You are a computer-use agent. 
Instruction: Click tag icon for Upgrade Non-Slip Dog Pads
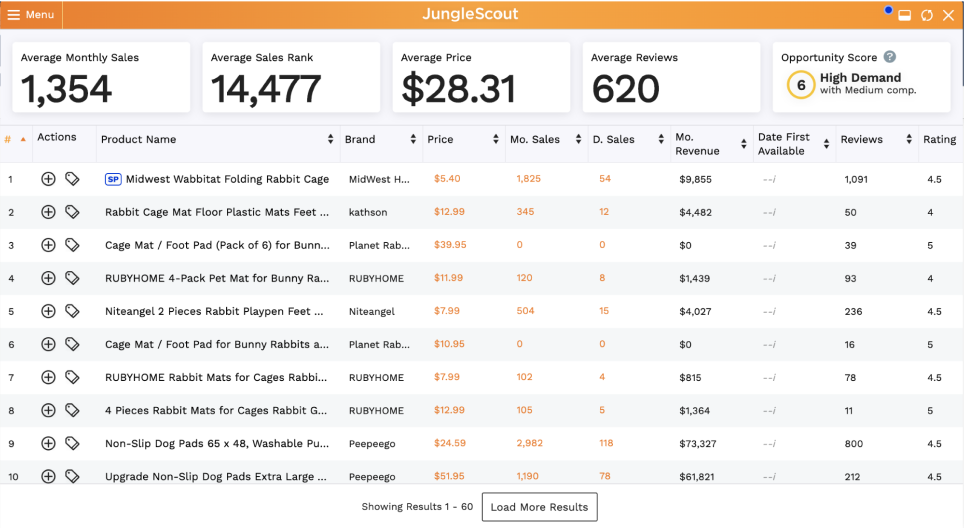(x=72, y=476)
